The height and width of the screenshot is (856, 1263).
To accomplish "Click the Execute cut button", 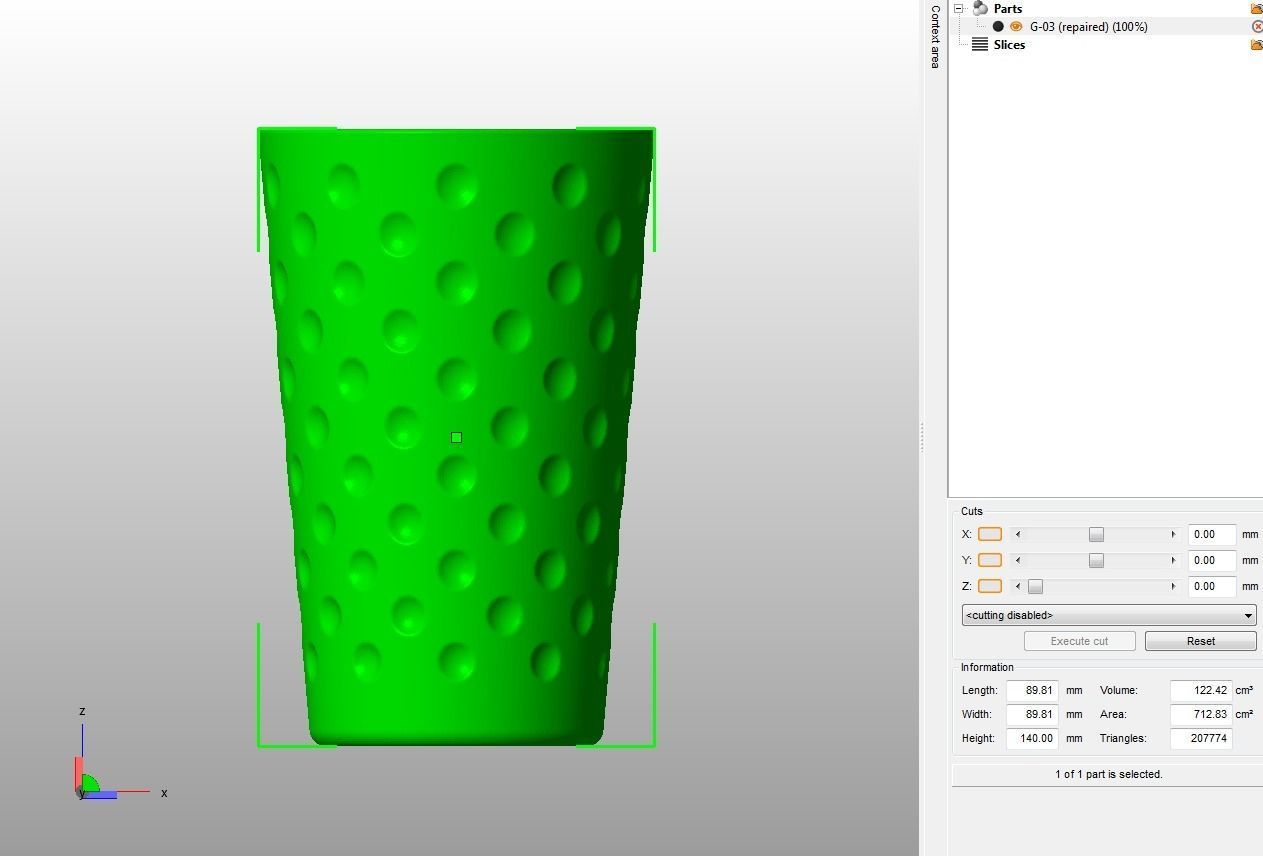I will pos(1079,640).
